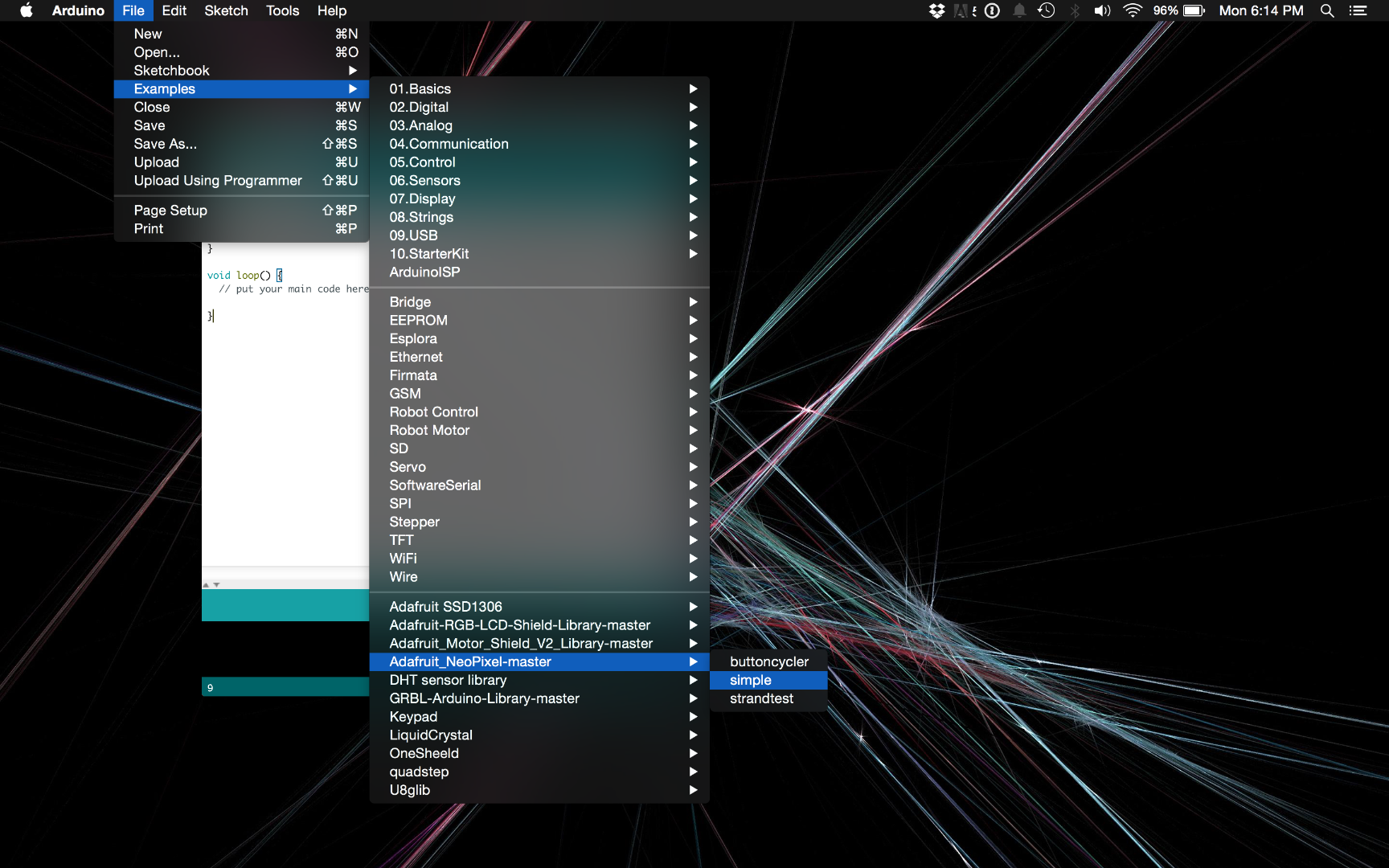Image resolution: width=1389 pixels, height=868 pixels.
Task: Close the open File menu
Action: pos(133,10)
